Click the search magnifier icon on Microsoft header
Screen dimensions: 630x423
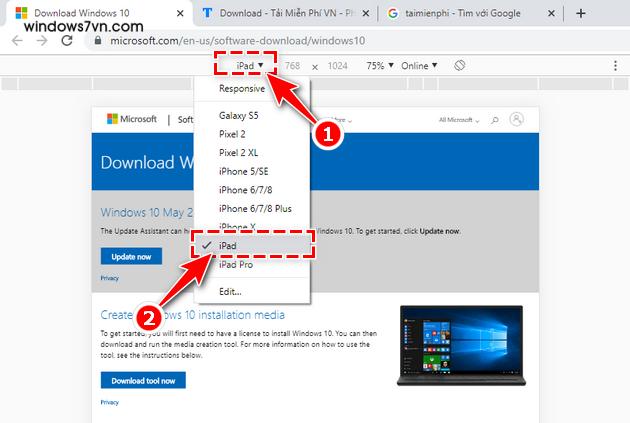(494, 120)
